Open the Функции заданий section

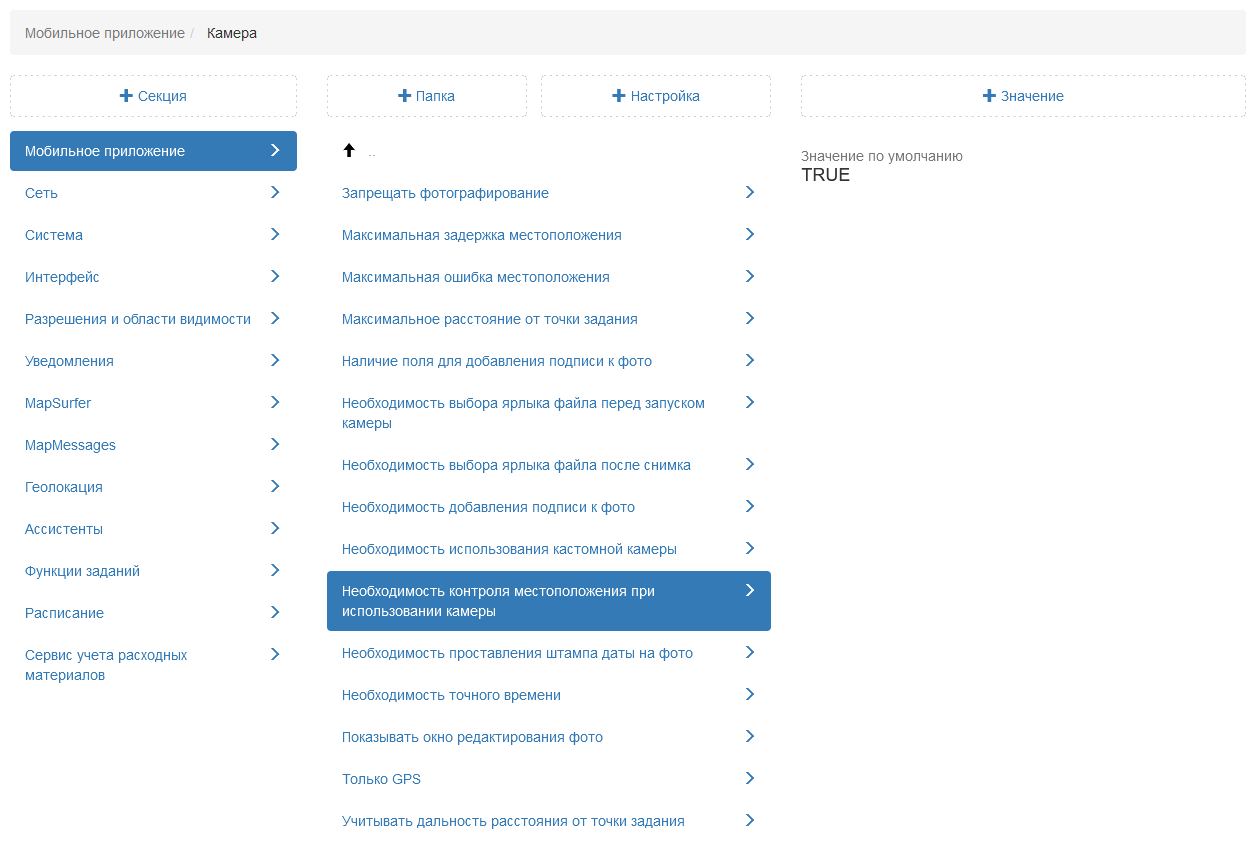tap(153, 571)
